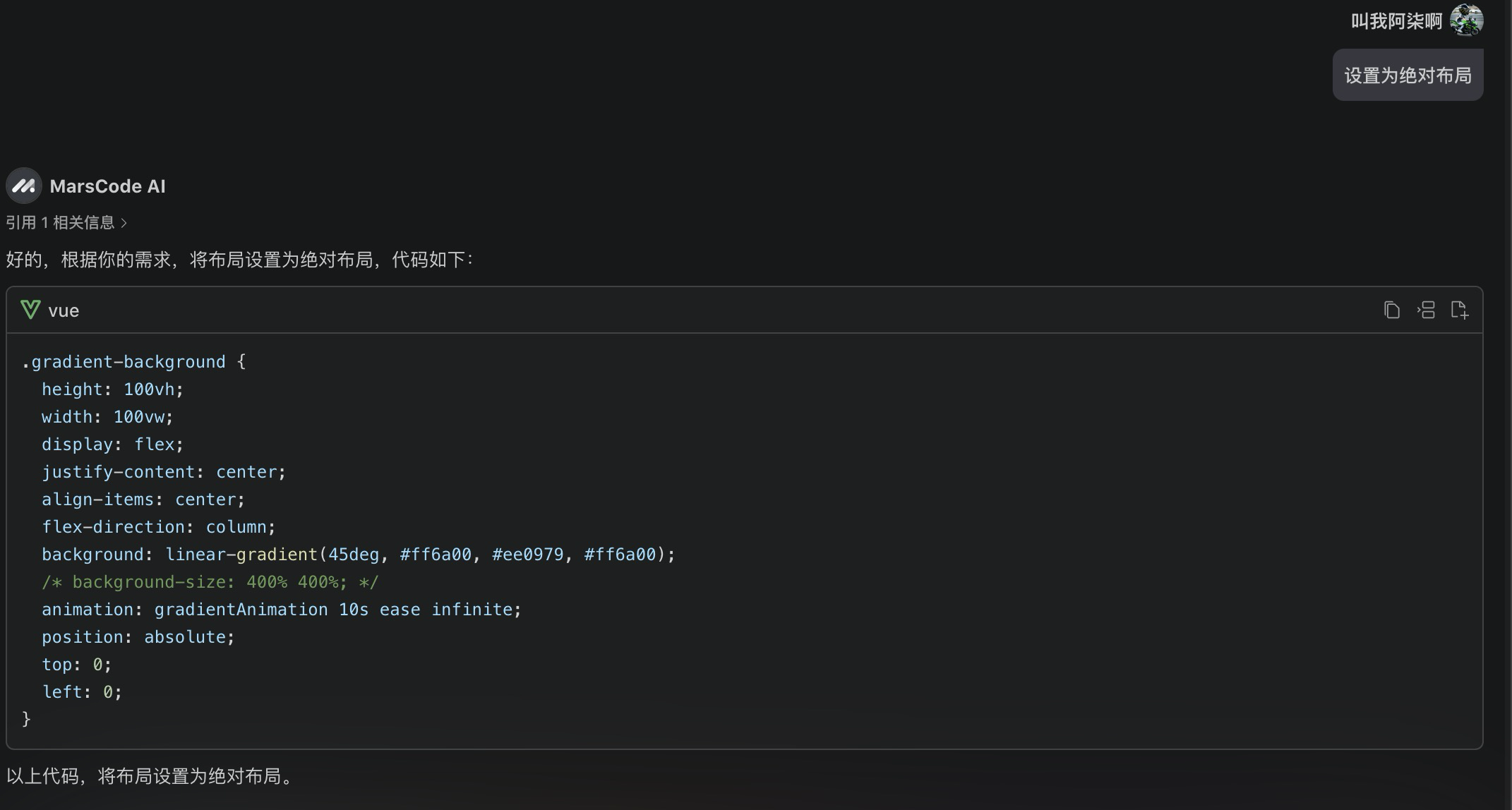Click the MarsCode AI logo
Screen dimensions: 1512x810
24,186
